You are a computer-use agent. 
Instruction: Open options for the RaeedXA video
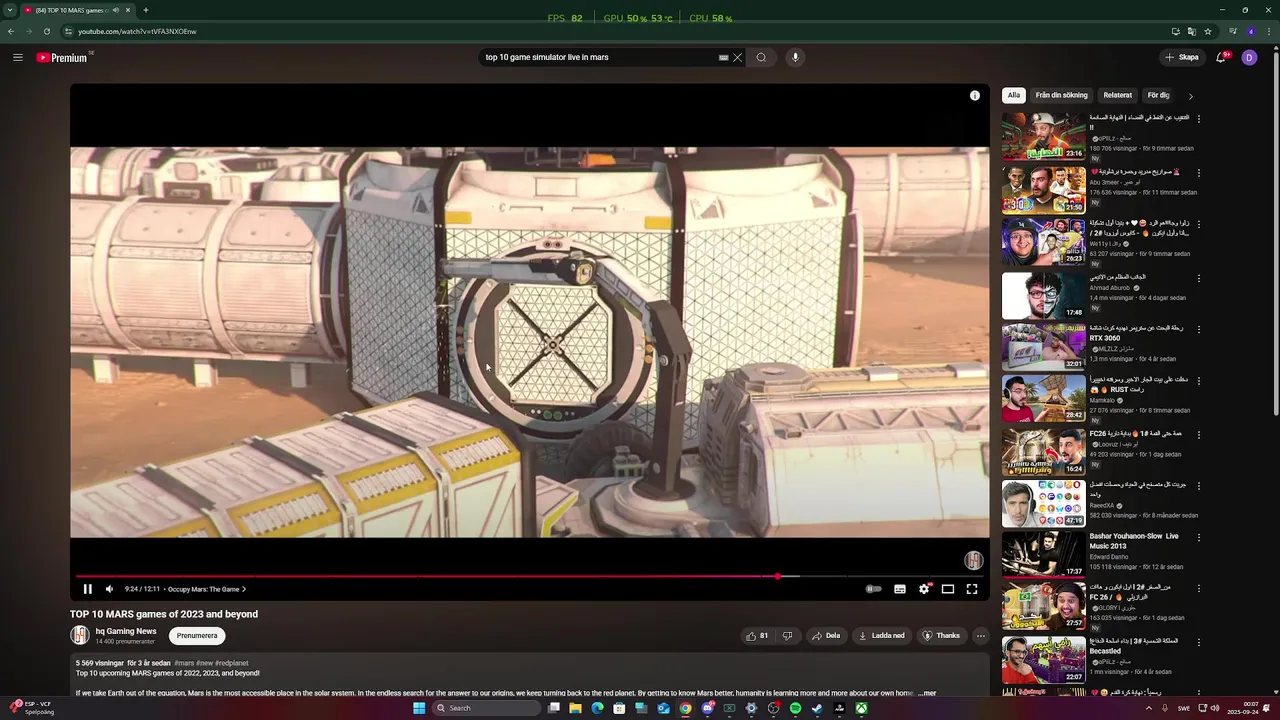1199,486
